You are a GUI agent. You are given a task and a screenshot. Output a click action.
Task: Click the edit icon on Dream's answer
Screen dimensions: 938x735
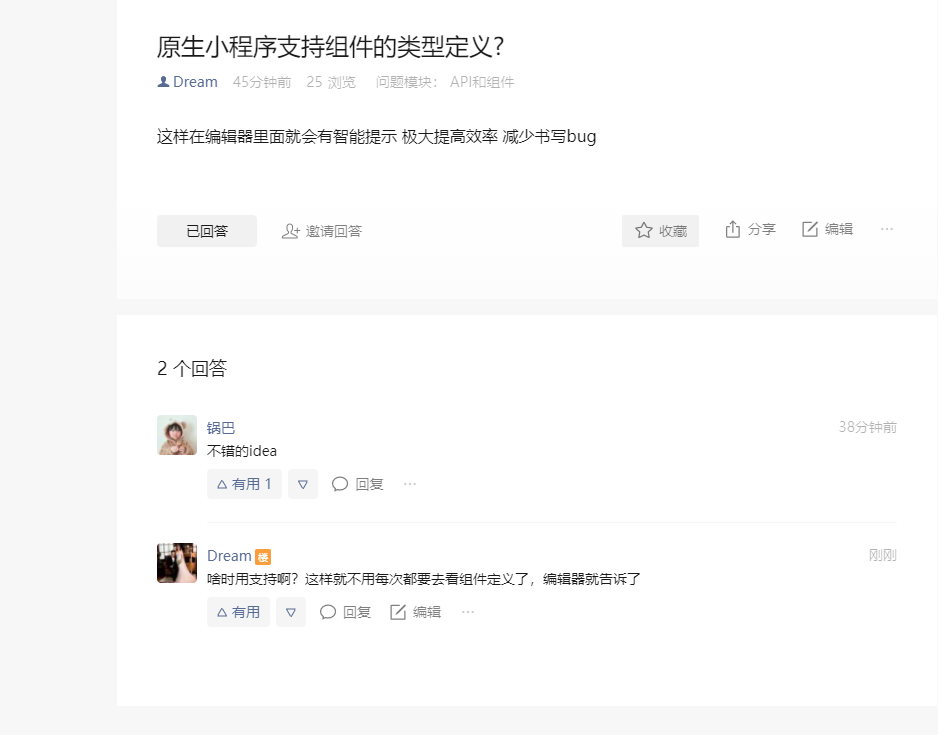pyautogui.click(x=396, y=612)
